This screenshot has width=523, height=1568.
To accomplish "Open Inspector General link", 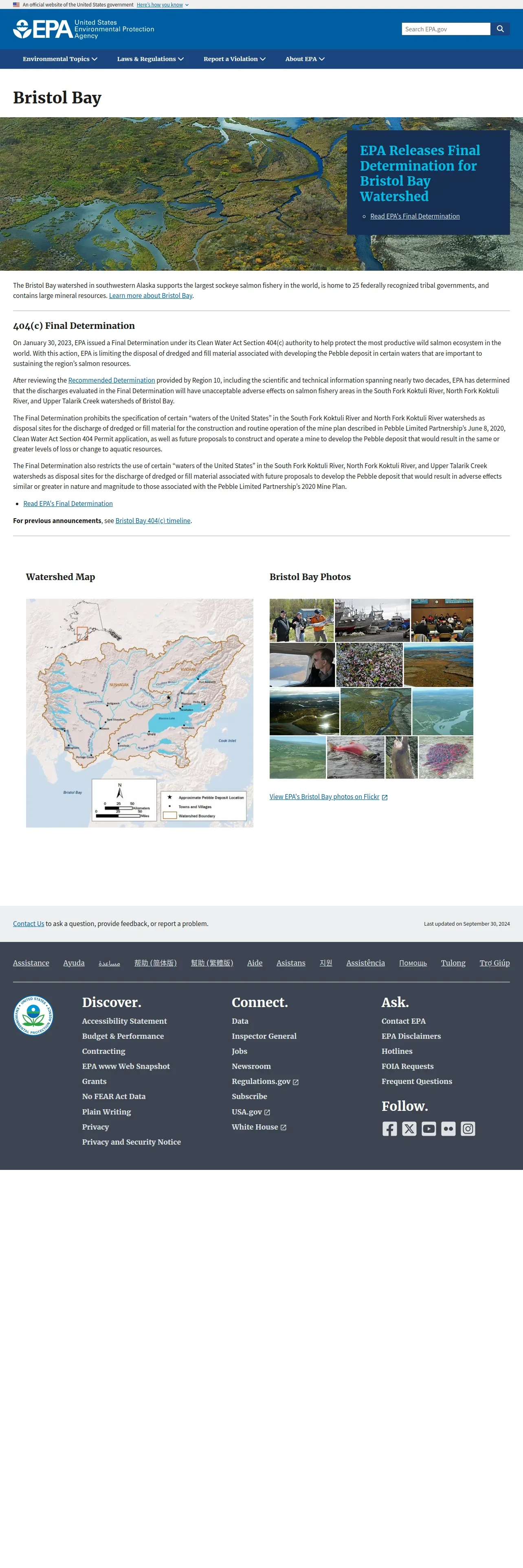I will point(264,1037).
